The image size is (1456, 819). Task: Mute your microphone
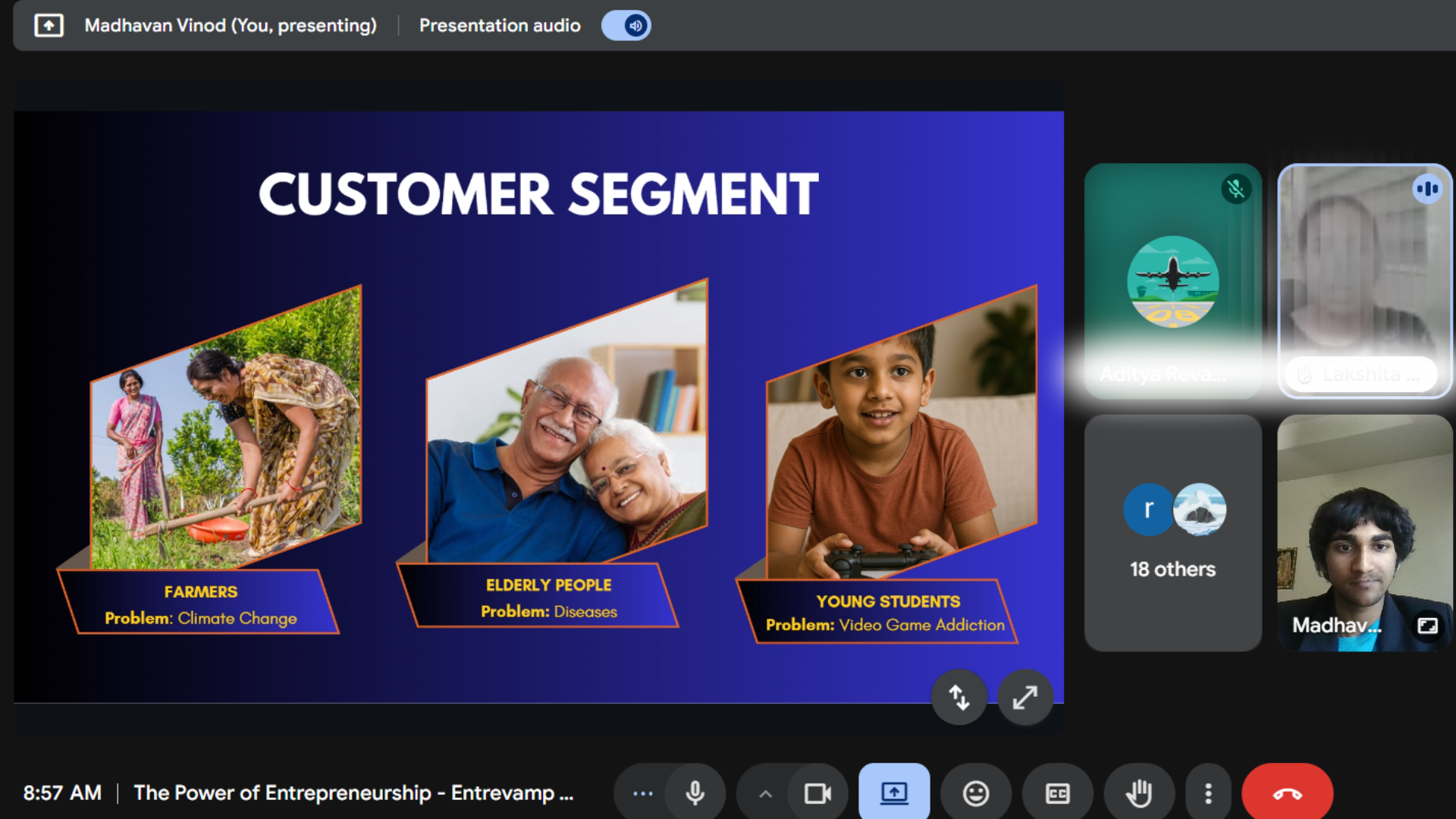point(695,792)
